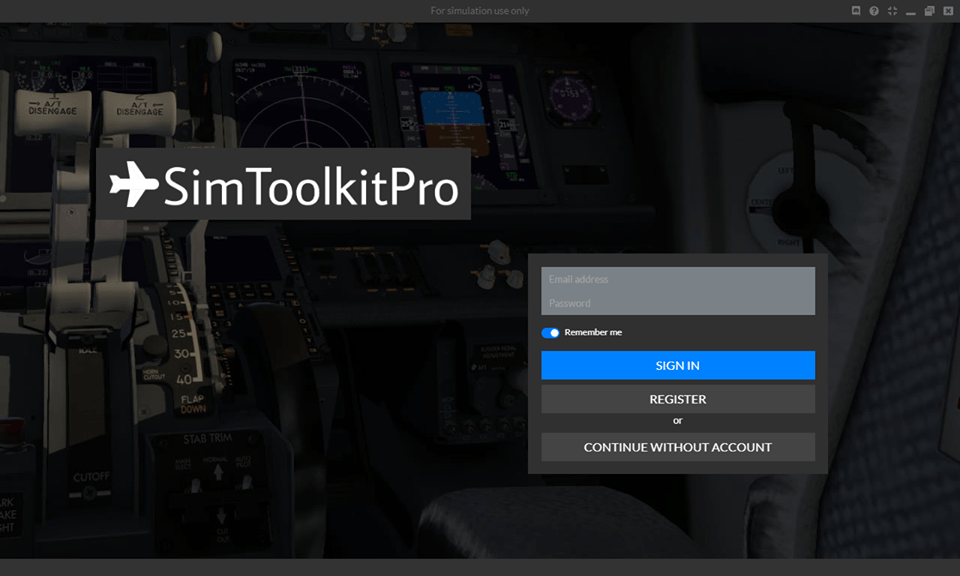The width and height of the screenshot is (960, 576).
Task: Toggle fullscreen mode from the title bar
Action: coord(891,10)
